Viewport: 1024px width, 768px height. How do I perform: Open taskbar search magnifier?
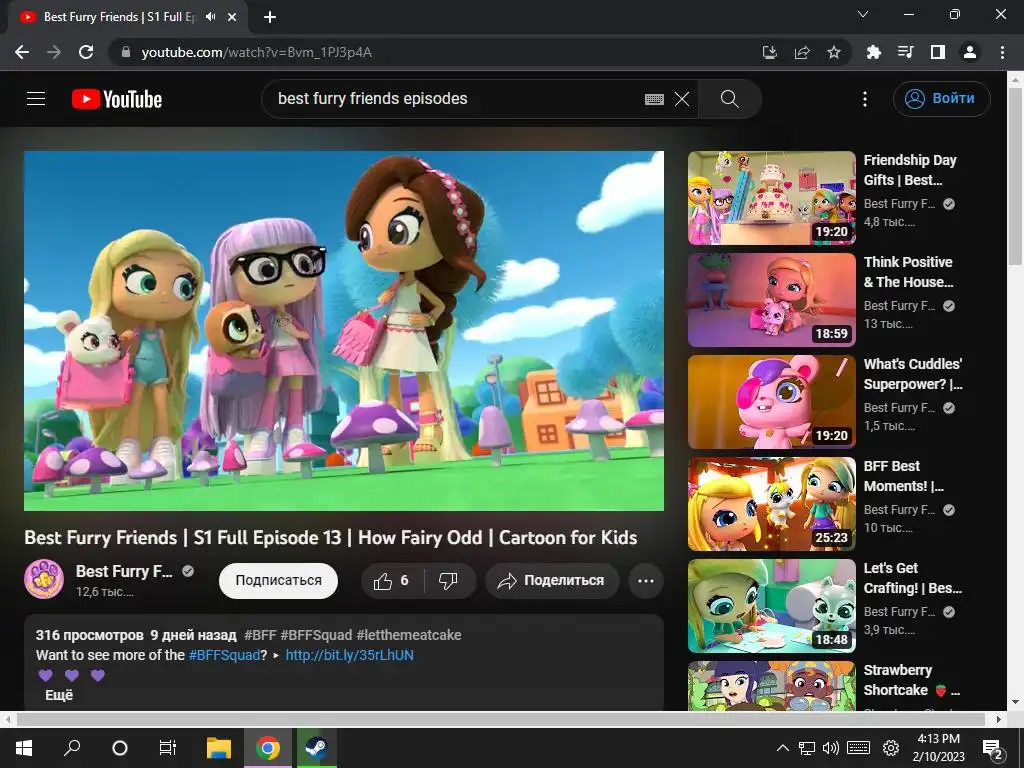[x=72, y=748]
